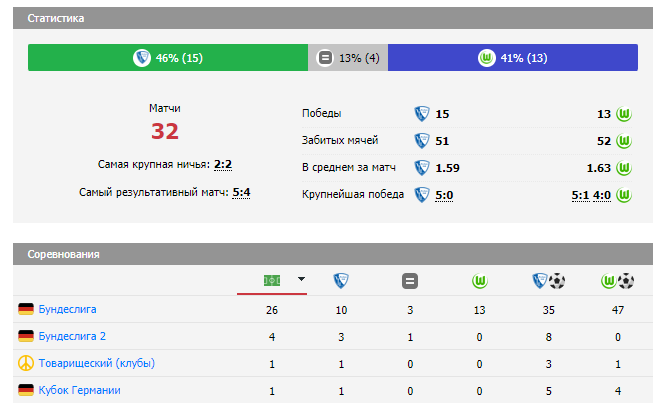Screen dimensions: 664x412
Task: Click the Wolfsburg logo column header
Action: [479, 281]
